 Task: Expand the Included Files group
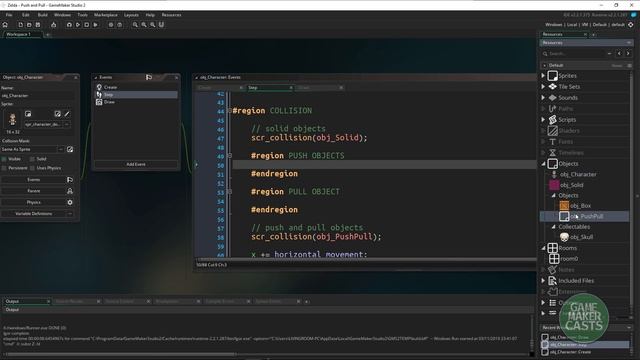[543, 281]
